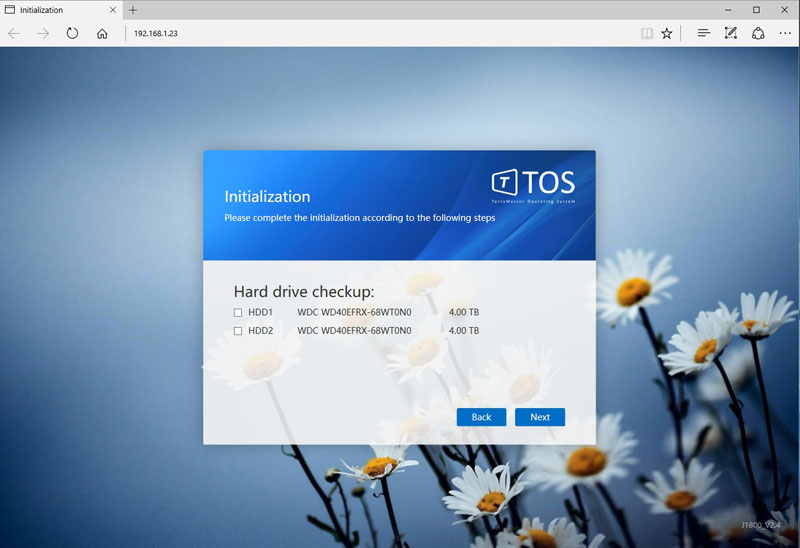The image size is (800, 548).
Task: Close the browser window
Action: (x=784, y=10)
